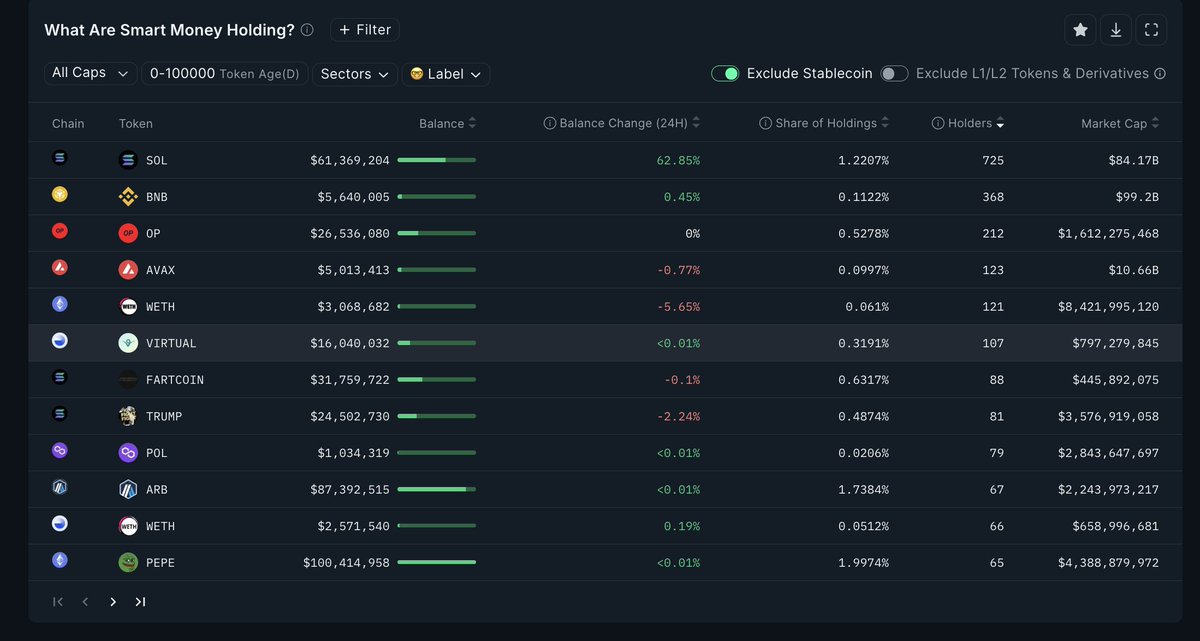Download the holdings data
Image resolution: width=1200 pixels, height=641 pixels.
tap(1115, 30)
